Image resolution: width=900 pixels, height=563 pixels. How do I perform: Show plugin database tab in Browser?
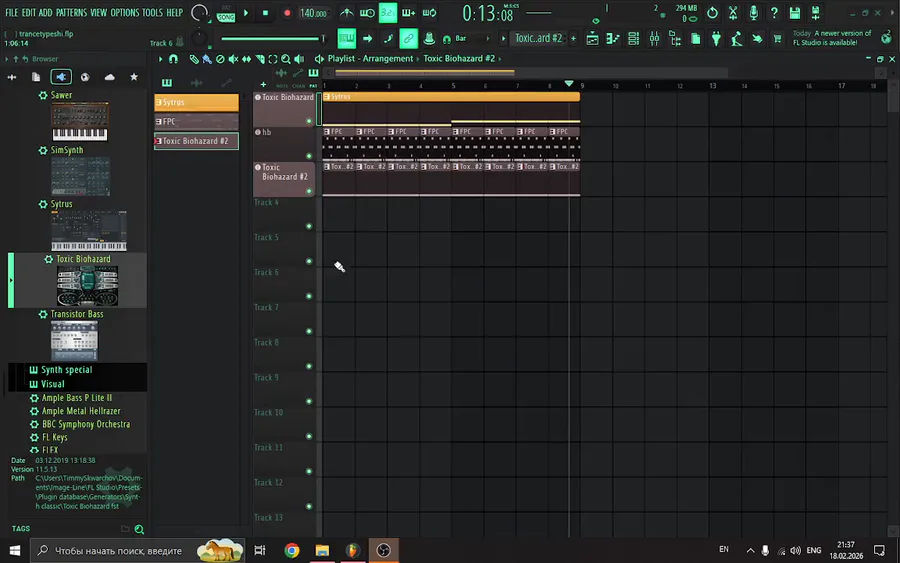(61, 77)
